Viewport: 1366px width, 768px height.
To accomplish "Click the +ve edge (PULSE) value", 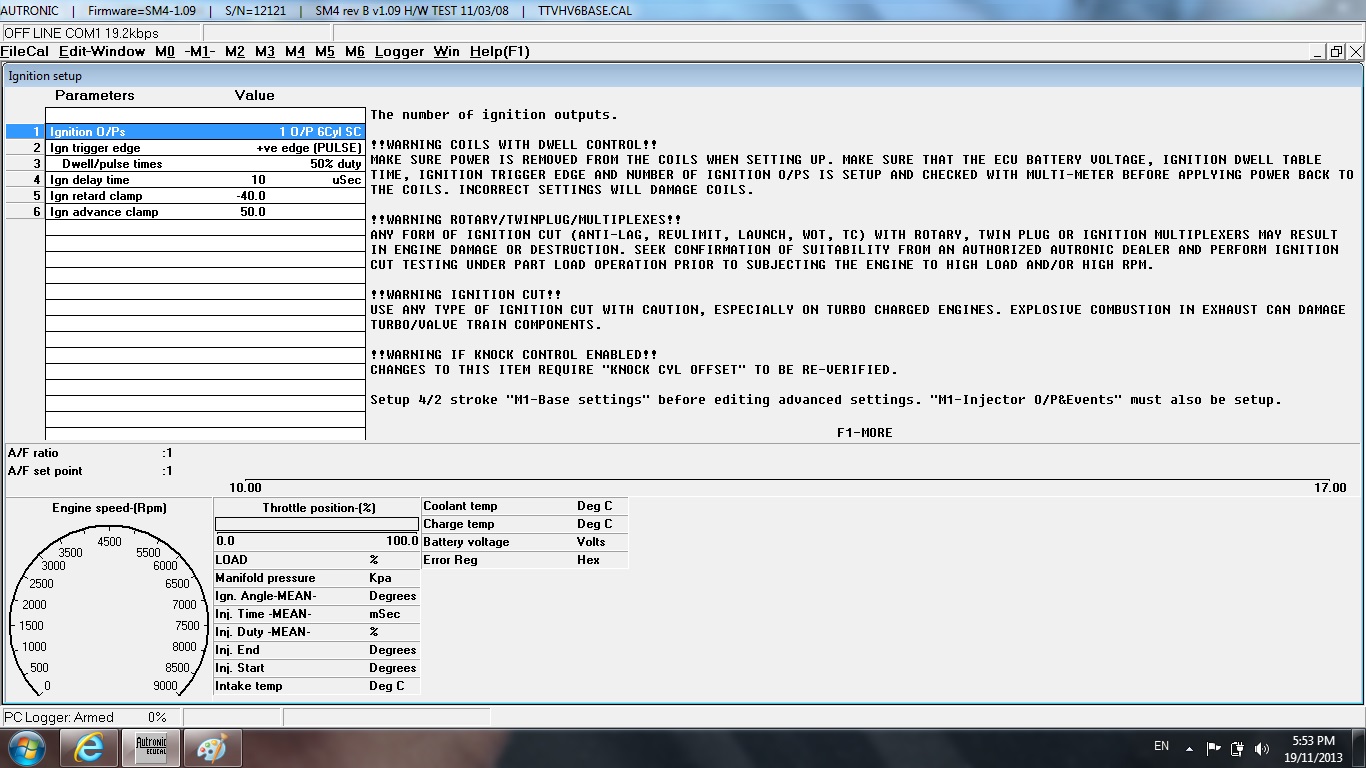I will [x=309, y=148].
